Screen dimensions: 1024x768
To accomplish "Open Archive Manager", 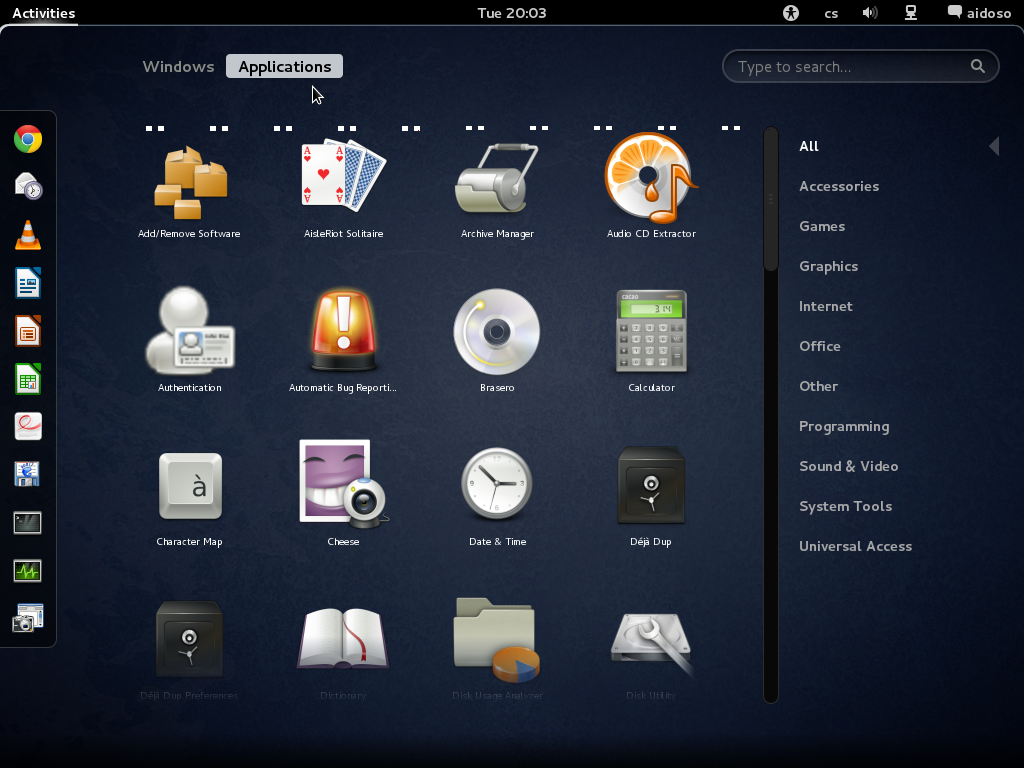I will point(497,189).
